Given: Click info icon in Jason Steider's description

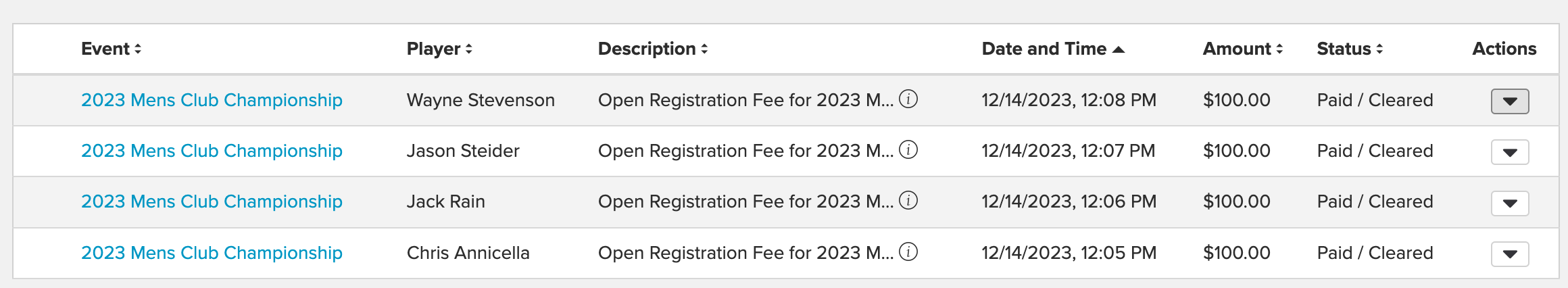Looking at the screenshot, I should [908, 150].
